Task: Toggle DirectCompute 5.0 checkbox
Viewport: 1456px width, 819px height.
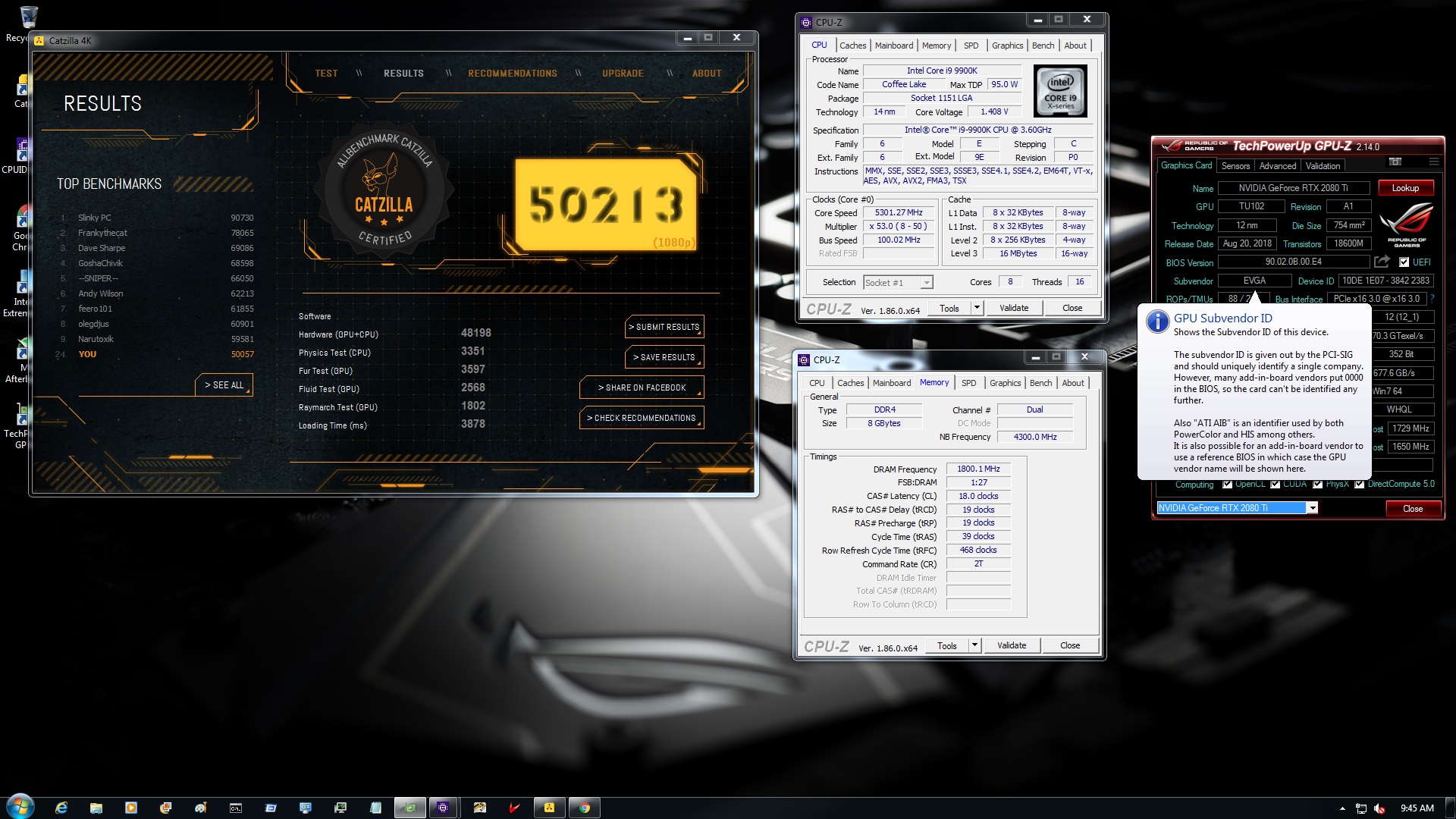Action: click(1360, 485)
